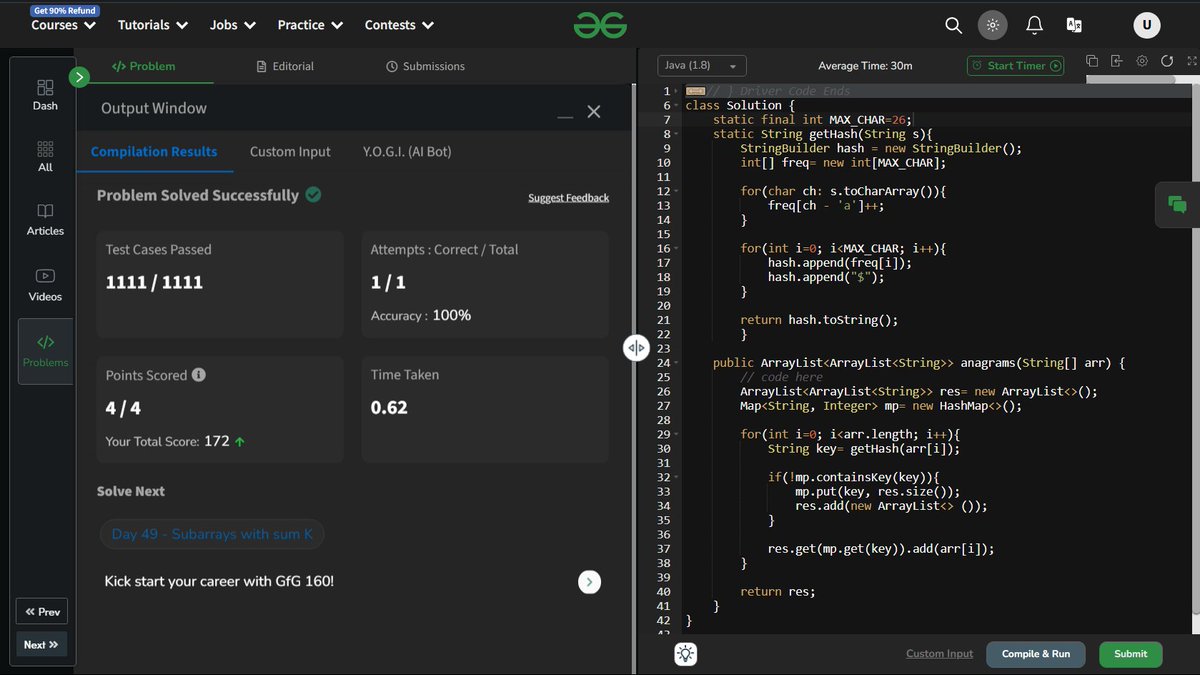This screenshot has height=675, width=1200.
Task: Open Problems in the left sidebar
Action: pyautogui.click(x=45, y=351)
